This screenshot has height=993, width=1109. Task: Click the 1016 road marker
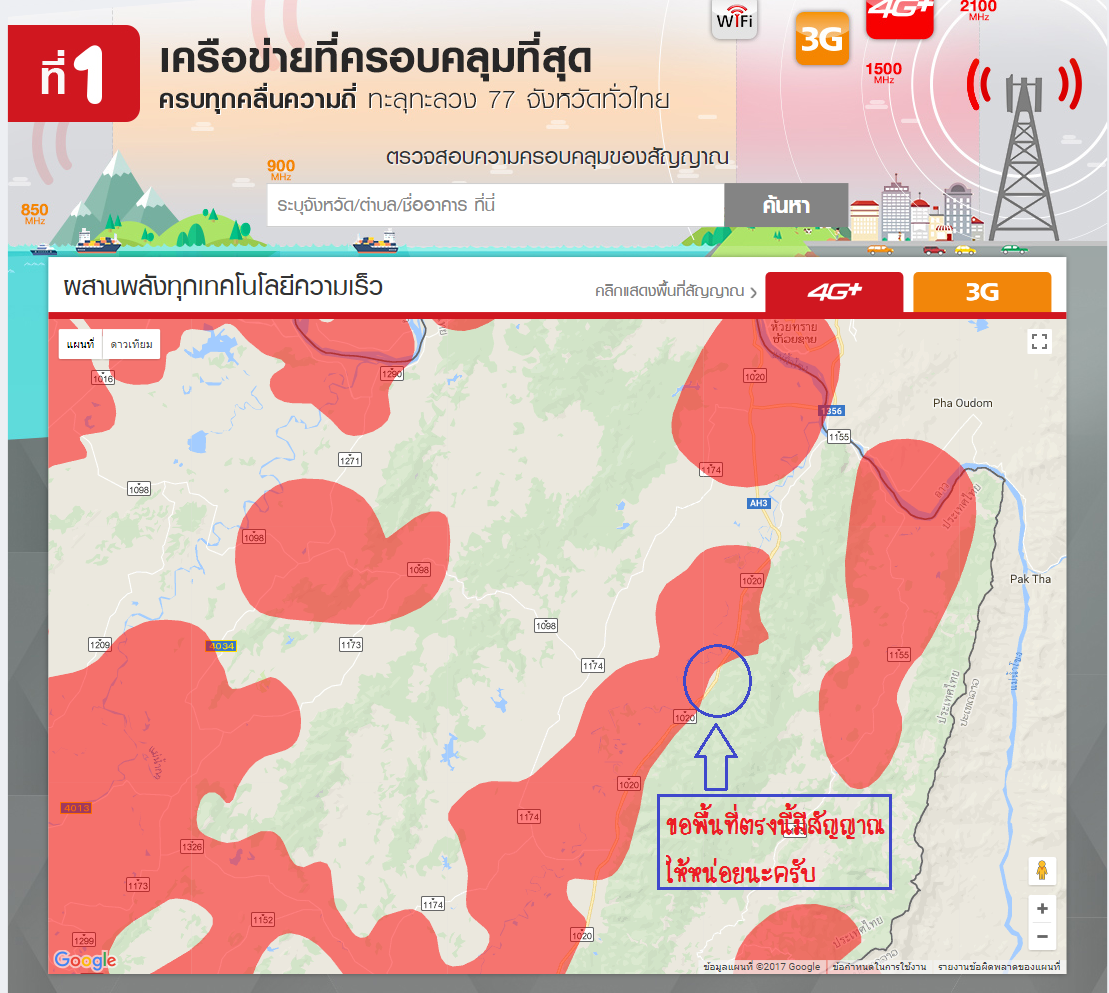(103, 378)
